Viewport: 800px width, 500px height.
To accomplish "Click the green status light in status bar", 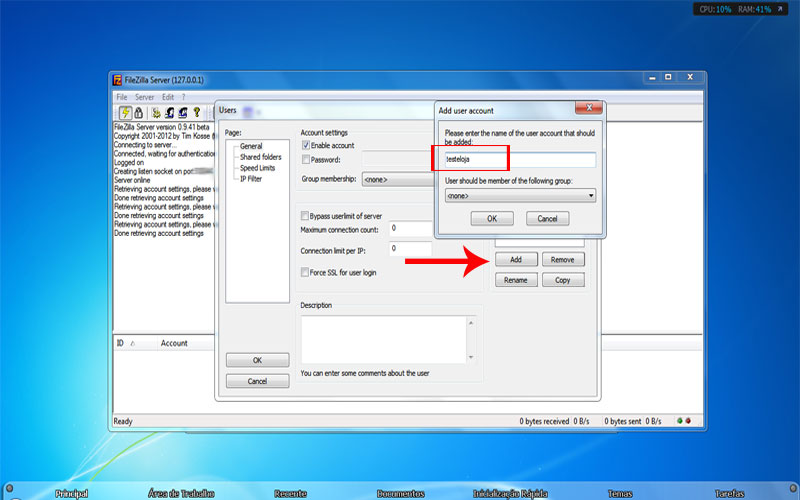I will click(680, 421).
